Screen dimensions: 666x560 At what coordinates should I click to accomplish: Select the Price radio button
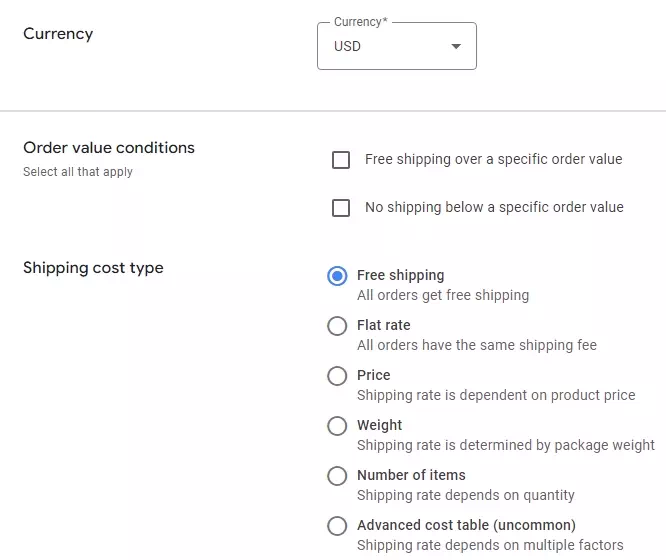point(338,376)
